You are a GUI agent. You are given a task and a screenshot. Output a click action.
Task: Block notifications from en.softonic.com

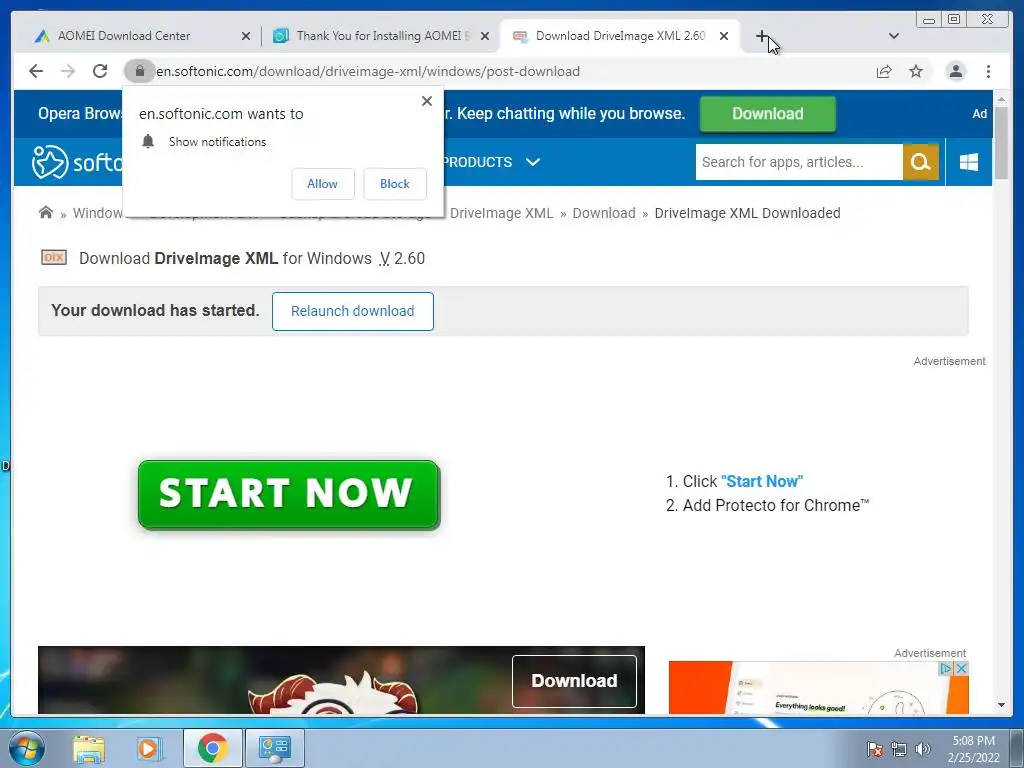tap(394, 184)
